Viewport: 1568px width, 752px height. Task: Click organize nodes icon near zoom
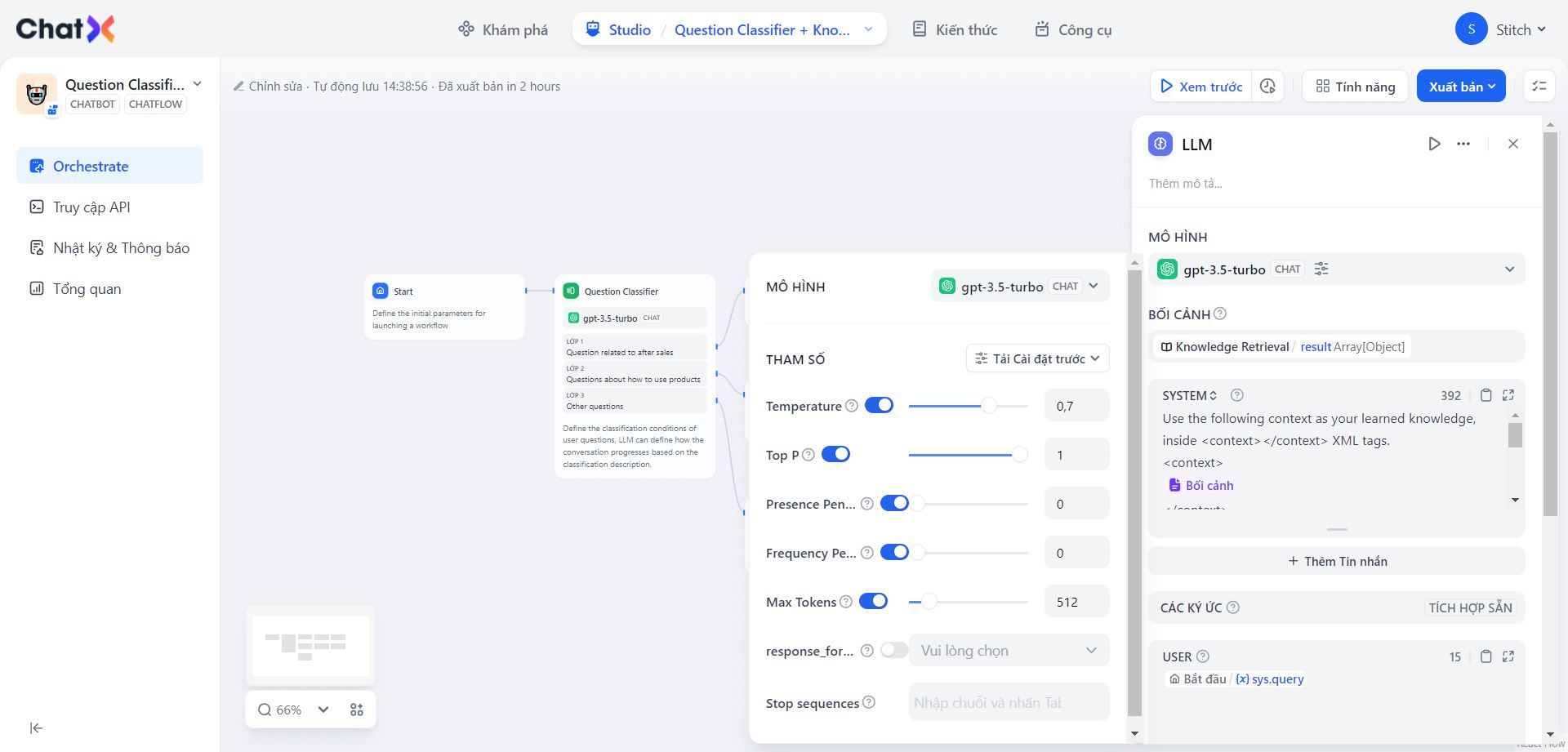point(357,710)
